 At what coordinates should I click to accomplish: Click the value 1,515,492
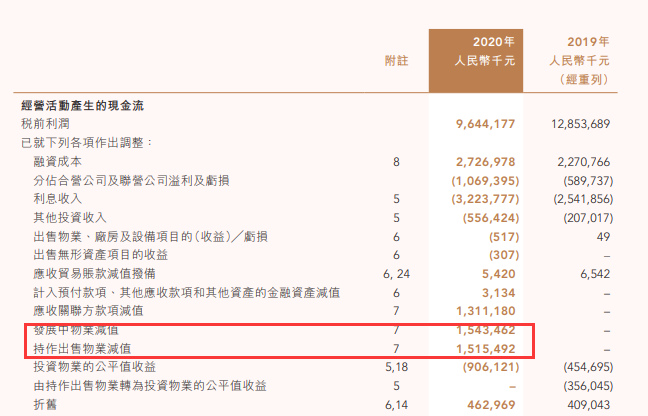[486, 349]
